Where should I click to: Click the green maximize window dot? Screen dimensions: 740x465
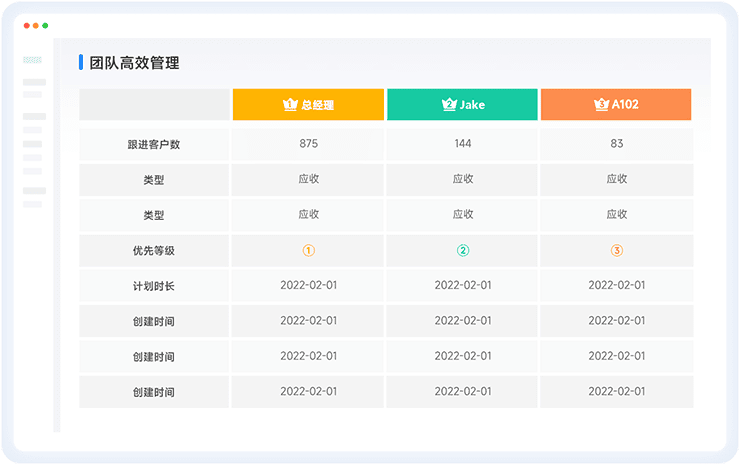coord(45,25)
